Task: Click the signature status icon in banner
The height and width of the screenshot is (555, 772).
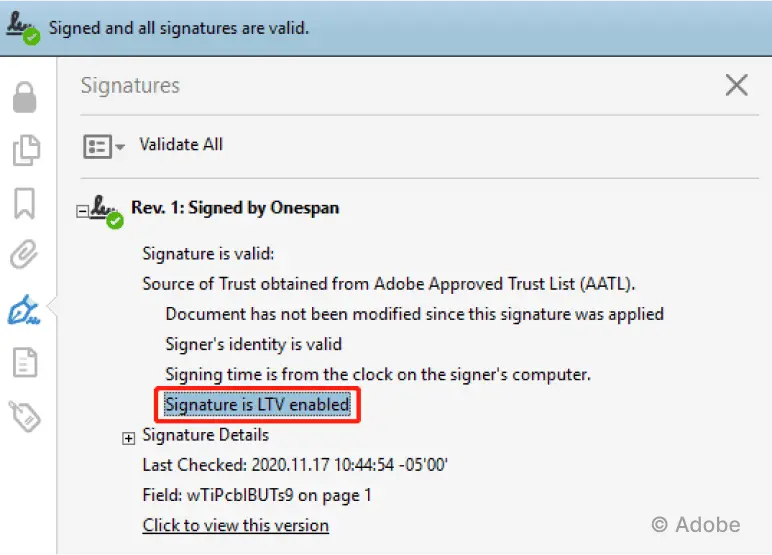Action: 23,27
